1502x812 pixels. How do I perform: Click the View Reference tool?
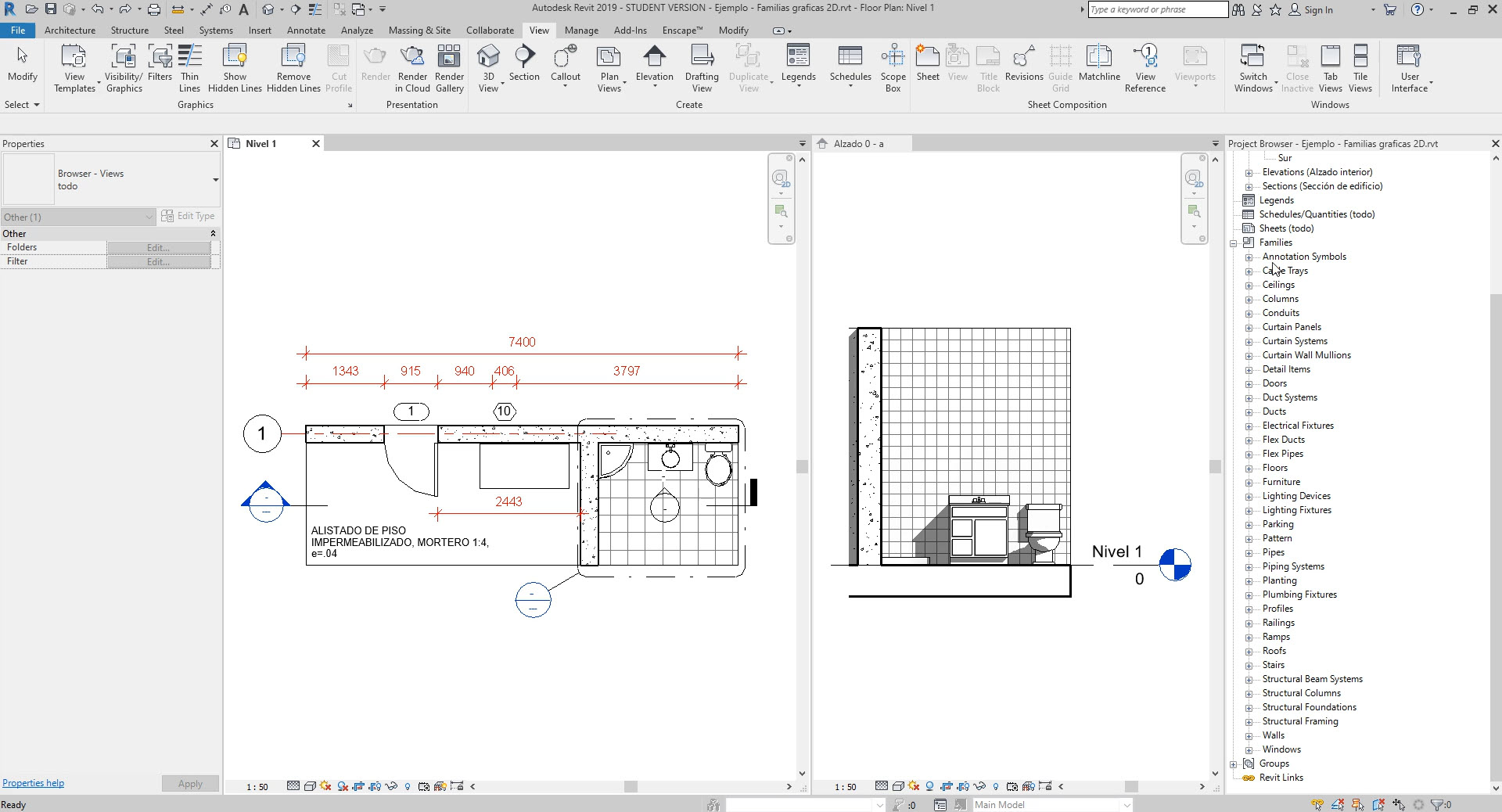1145,69
